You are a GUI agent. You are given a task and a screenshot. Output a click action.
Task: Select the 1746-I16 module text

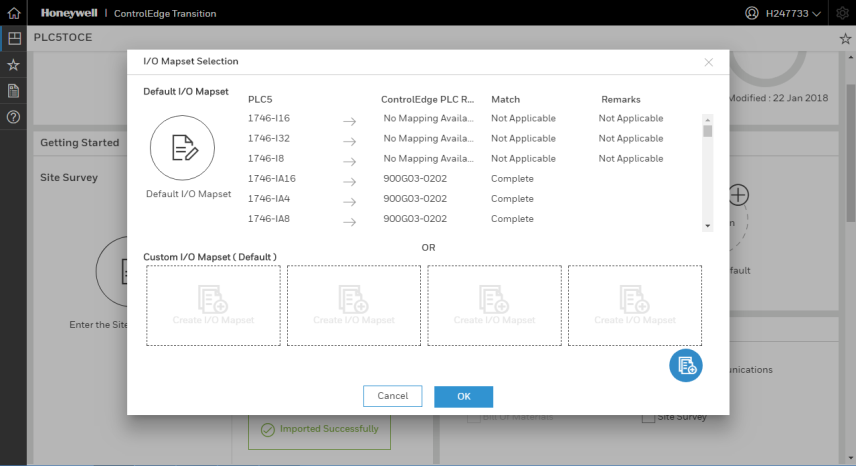(269, 118)
